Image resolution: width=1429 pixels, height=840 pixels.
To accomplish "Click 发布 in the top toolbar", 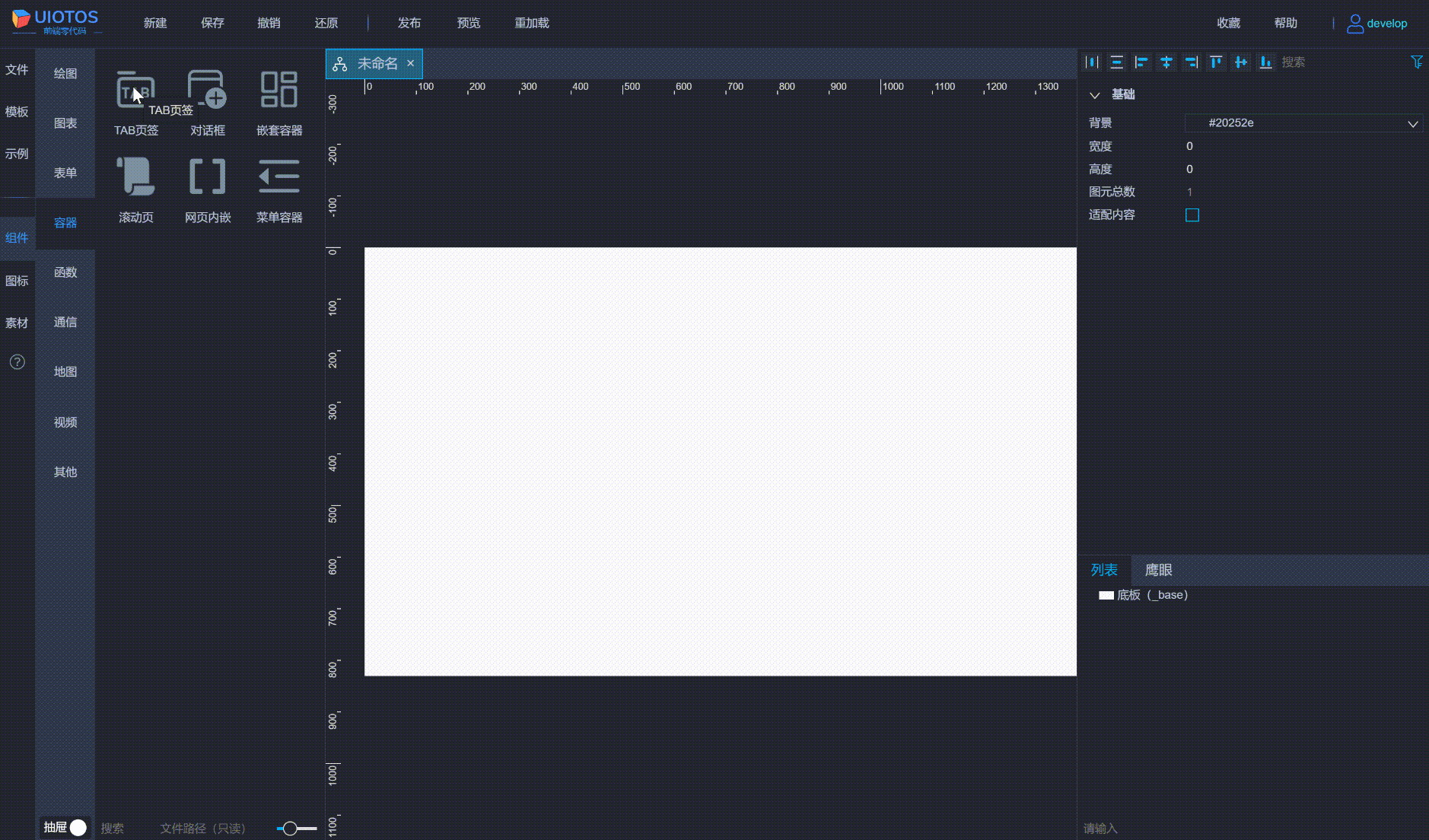I will (409, 23).
